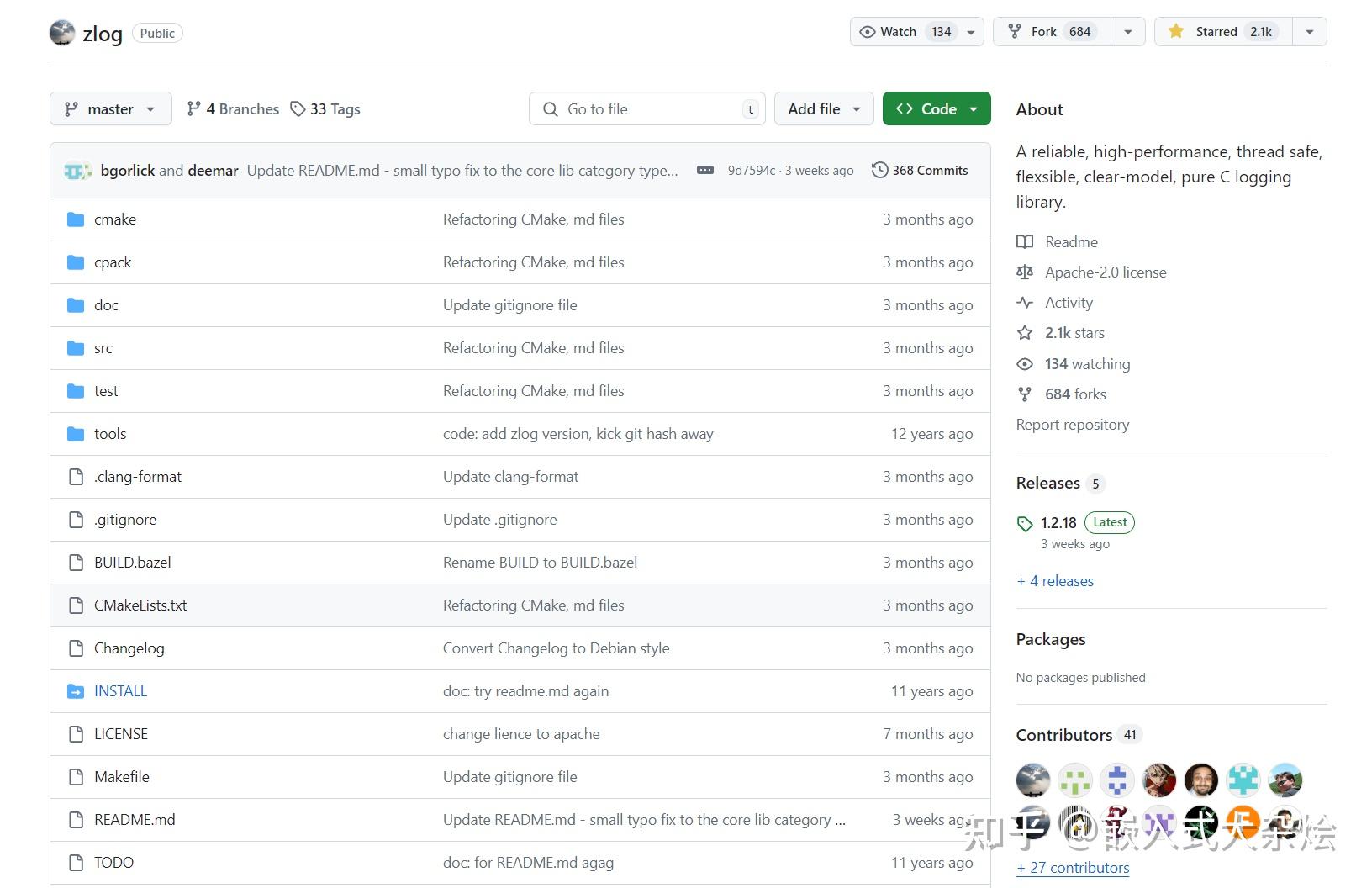
Task: Open the green Code dropdown
Action: 937,108
